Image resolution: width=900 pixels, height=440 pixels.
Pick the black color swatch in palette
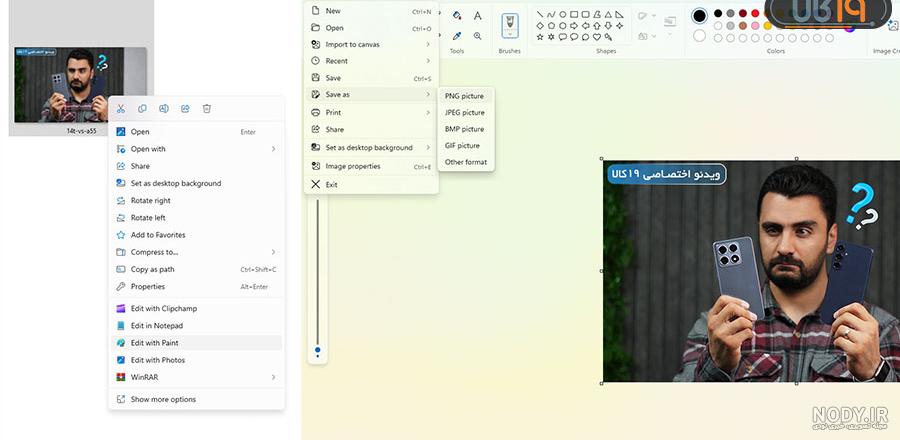tap(718, 13)
